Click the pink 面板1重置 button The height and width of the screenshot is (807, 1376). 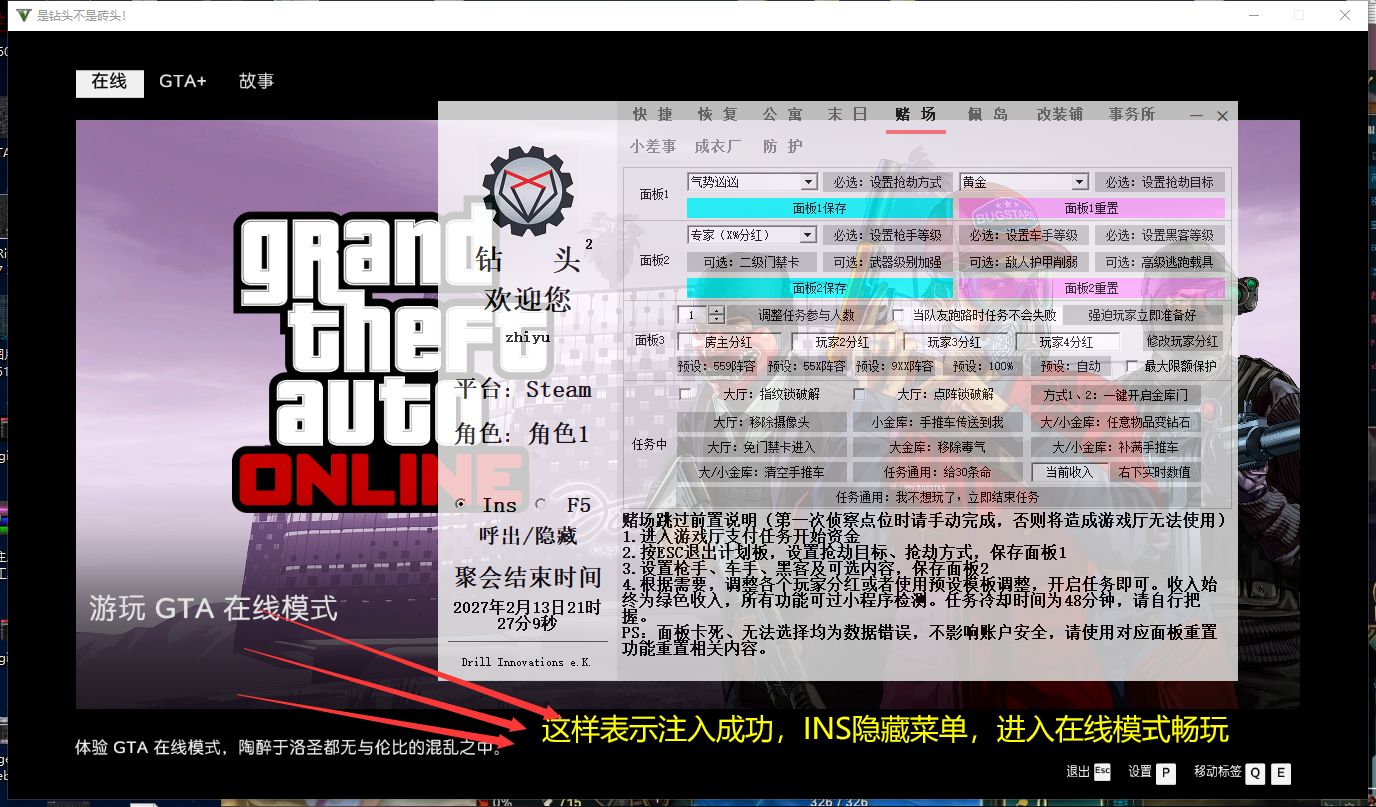(x=1092, y=208)
